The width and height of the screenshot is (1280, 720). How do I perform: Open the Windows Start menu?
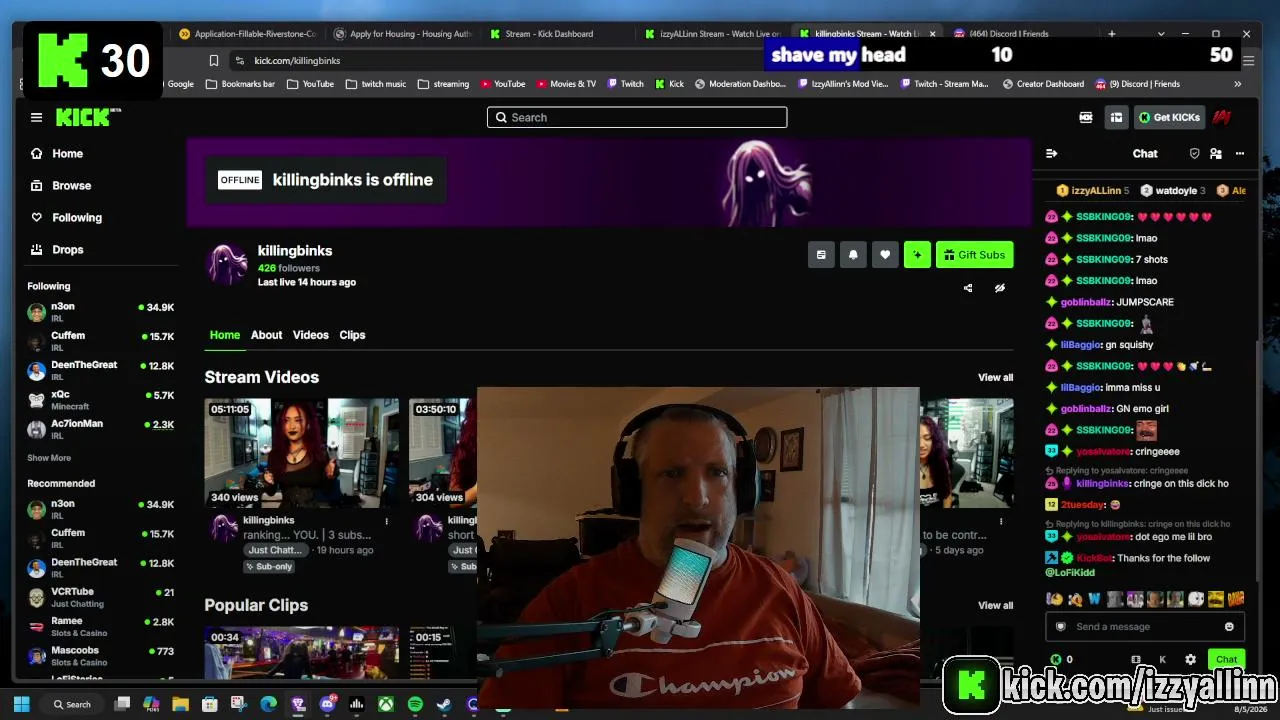click(21, 704)
